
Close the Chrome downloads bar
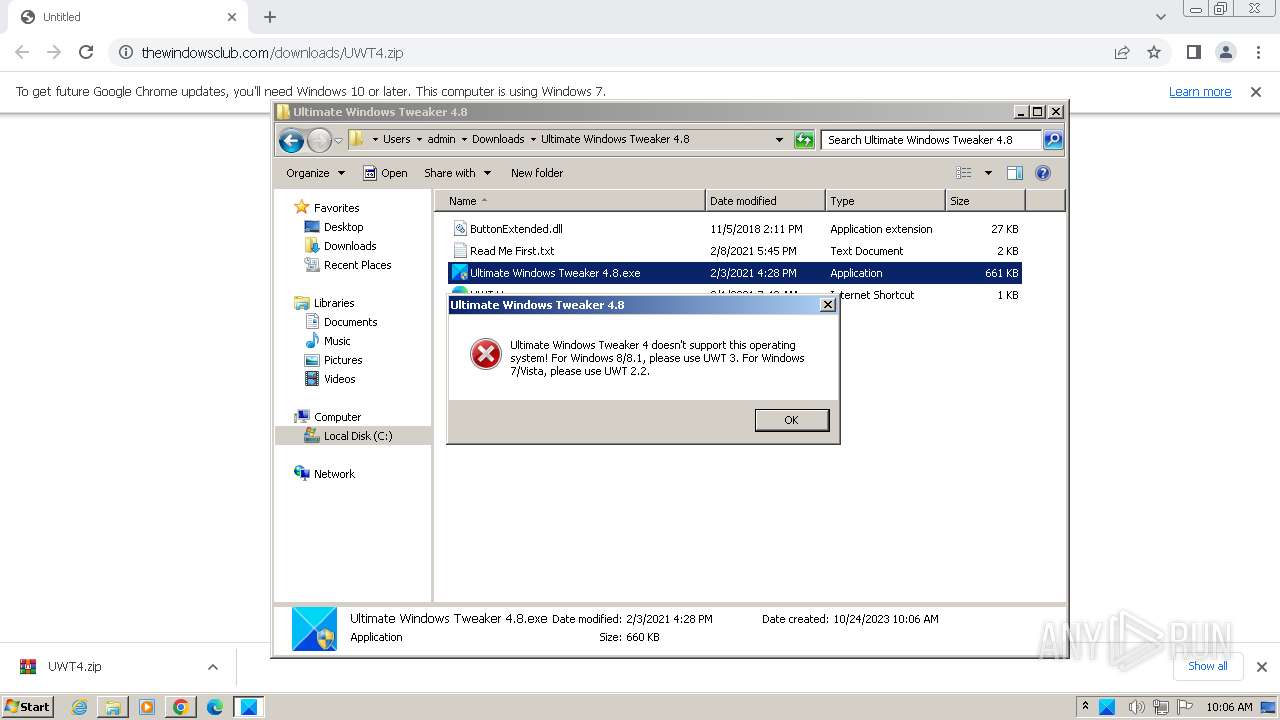pyautogui.click(x=1261, y=667)
